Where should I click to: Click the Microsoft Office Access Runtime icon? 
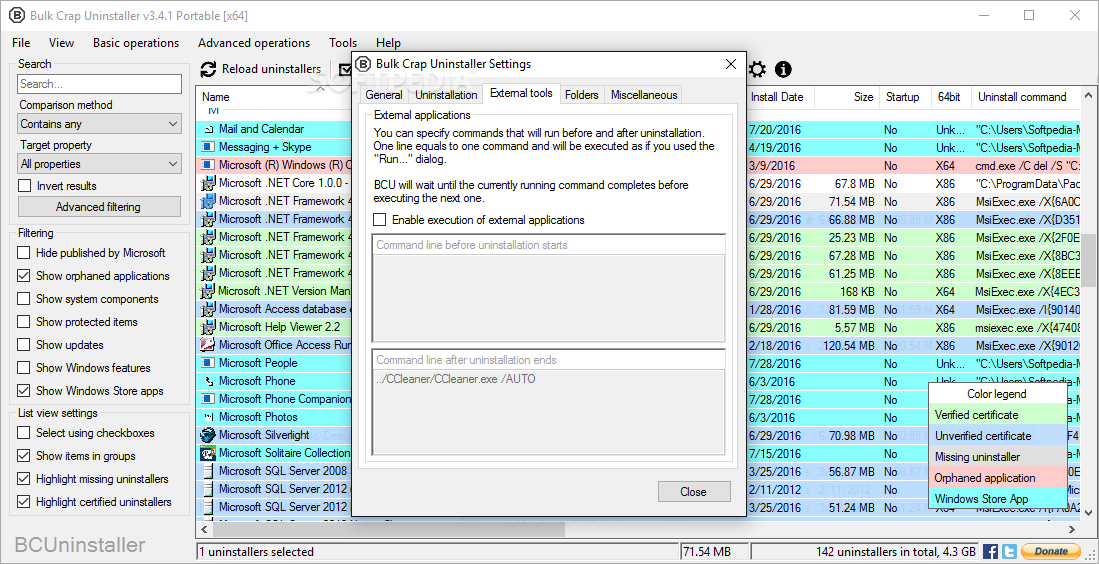coord(207,345)
